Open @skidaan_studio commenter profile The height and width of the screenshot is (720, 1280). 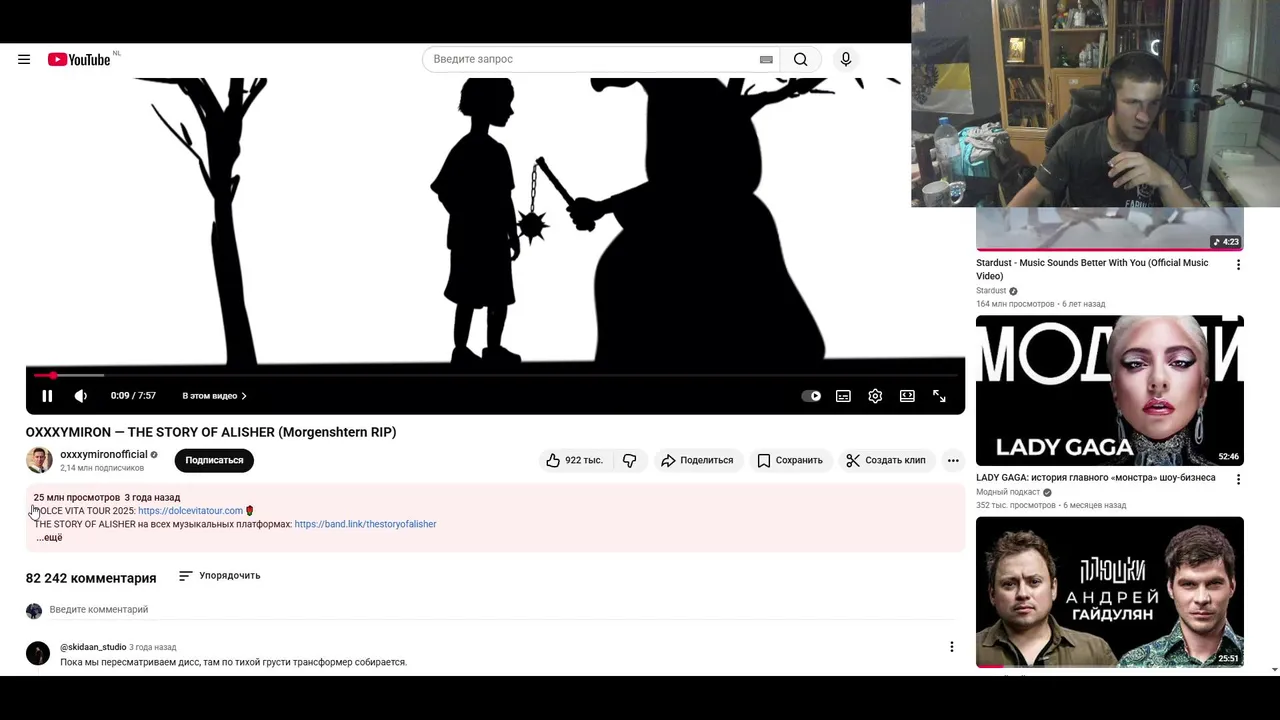(93, 647)
